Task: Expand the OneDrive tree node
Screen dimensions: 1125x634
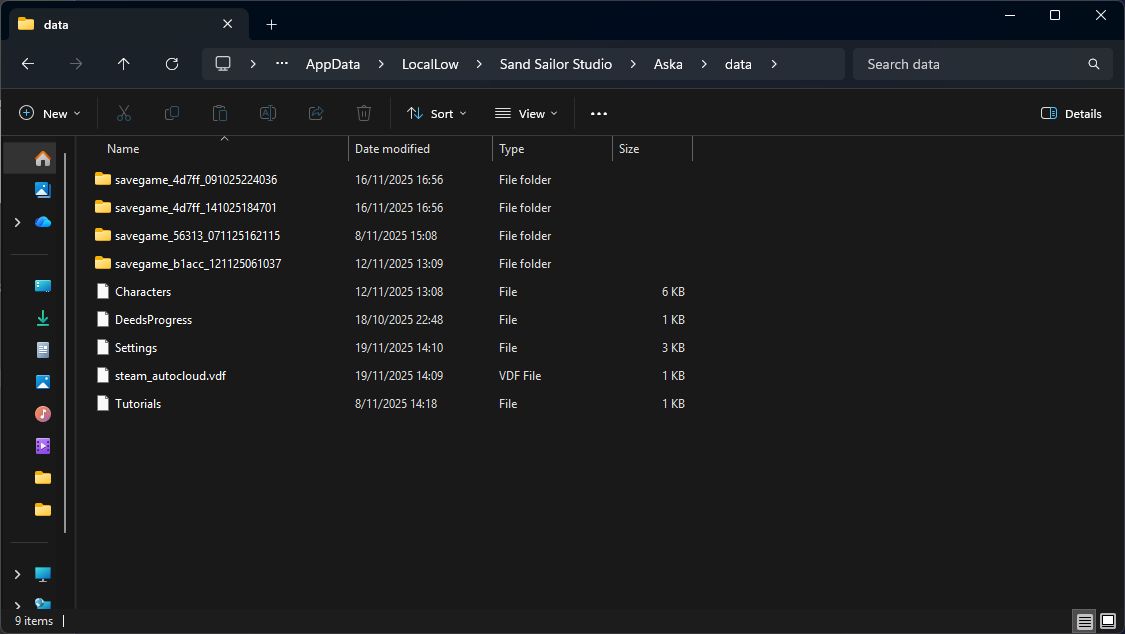Action: point(17,222)
